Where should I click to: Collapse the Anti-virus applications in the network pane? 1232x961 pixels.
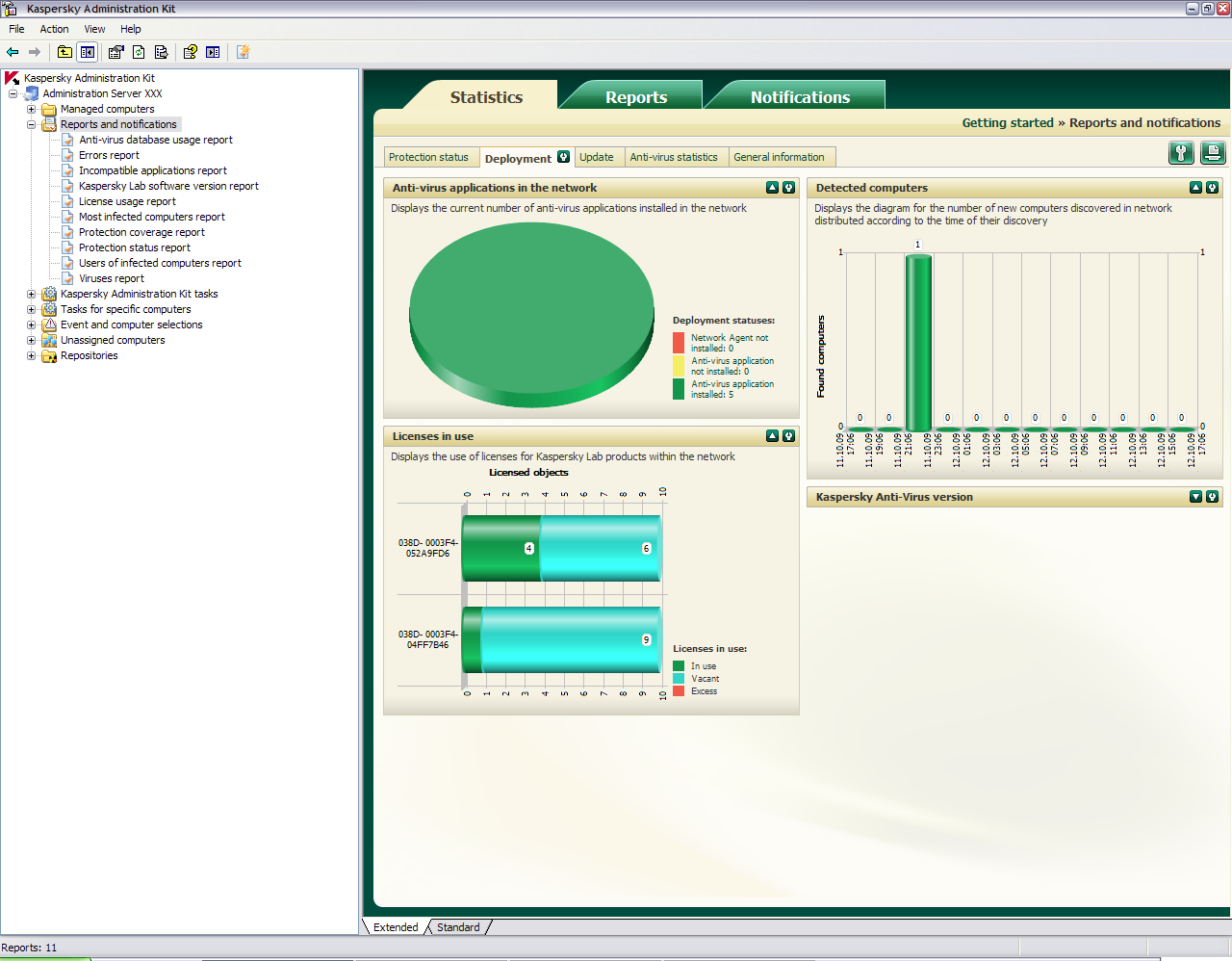tap(772, 188)
